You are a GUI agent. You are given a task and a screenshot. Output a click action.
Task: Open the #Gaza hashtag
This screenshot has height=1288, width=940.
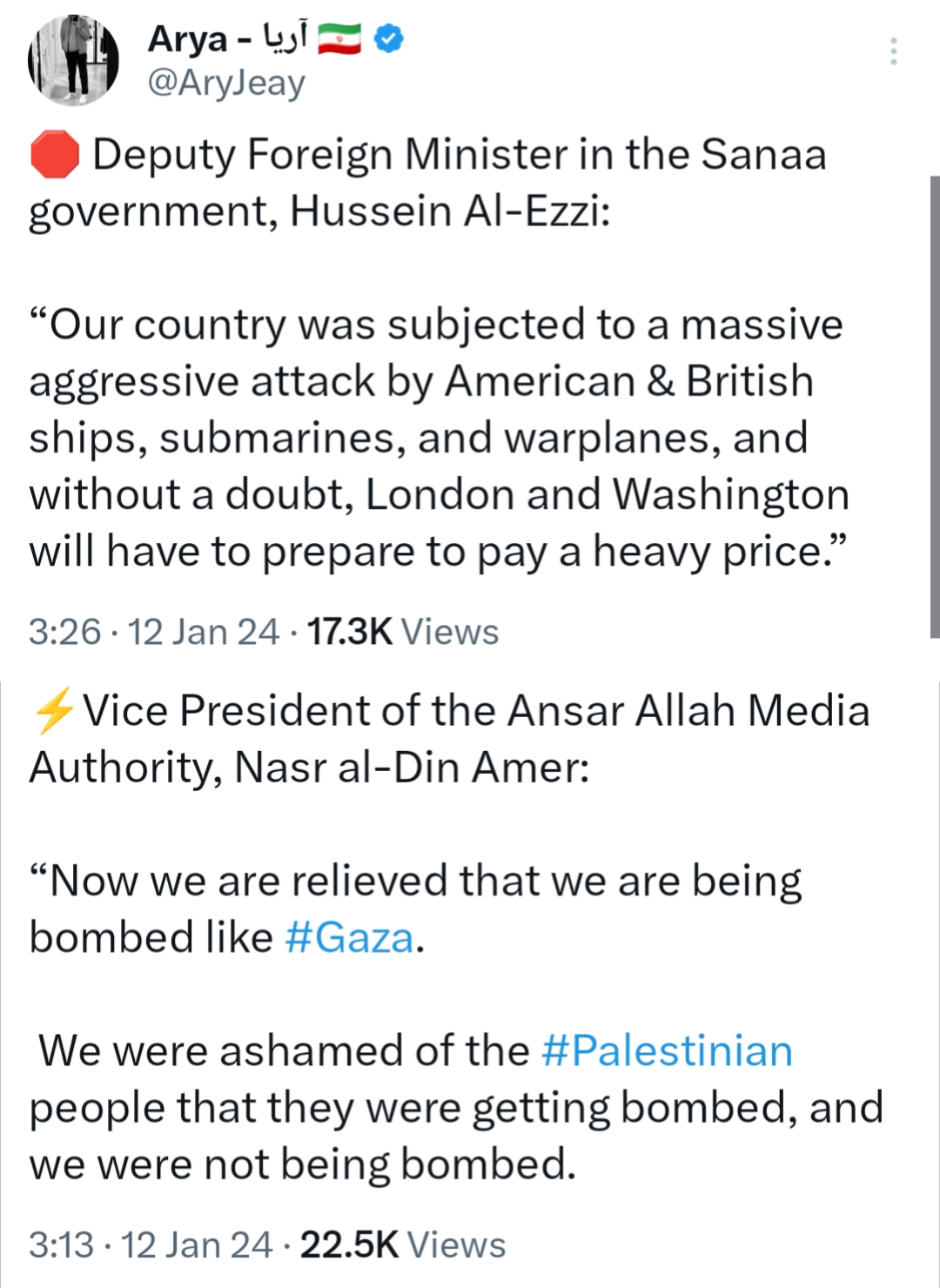[x=350, y=938]
